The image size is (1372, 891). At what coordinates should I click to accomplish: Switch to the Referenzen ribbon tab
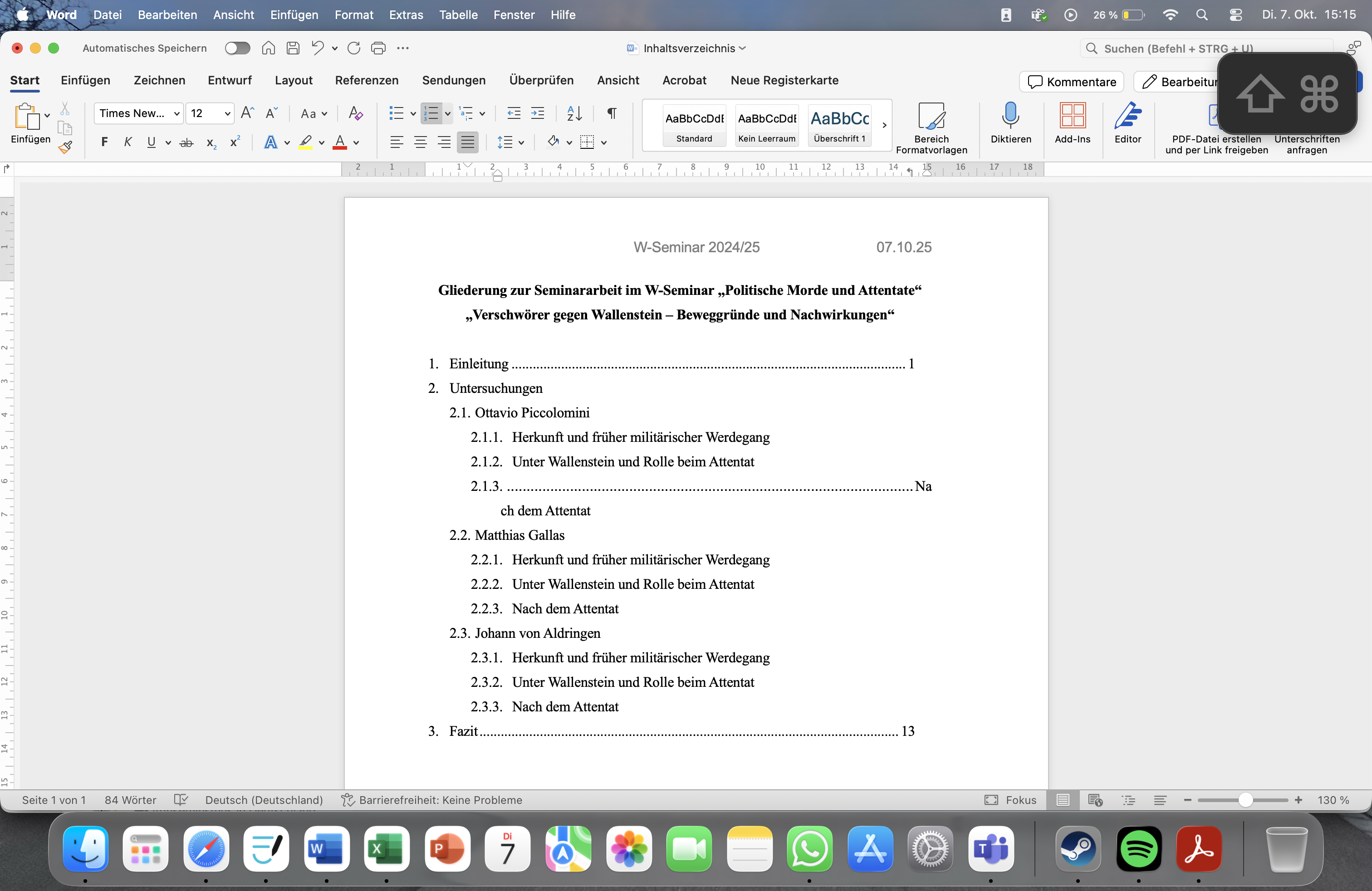(x=367, y=80)
